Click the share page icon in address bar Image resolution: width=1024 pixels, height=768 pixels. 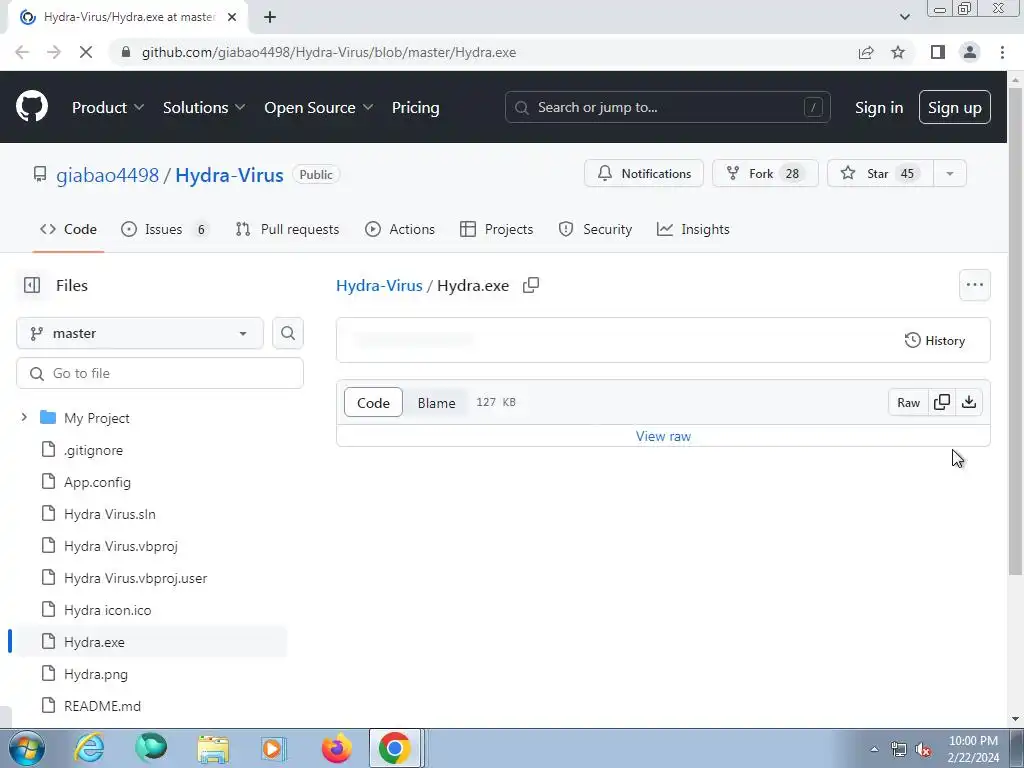point(866,52)
